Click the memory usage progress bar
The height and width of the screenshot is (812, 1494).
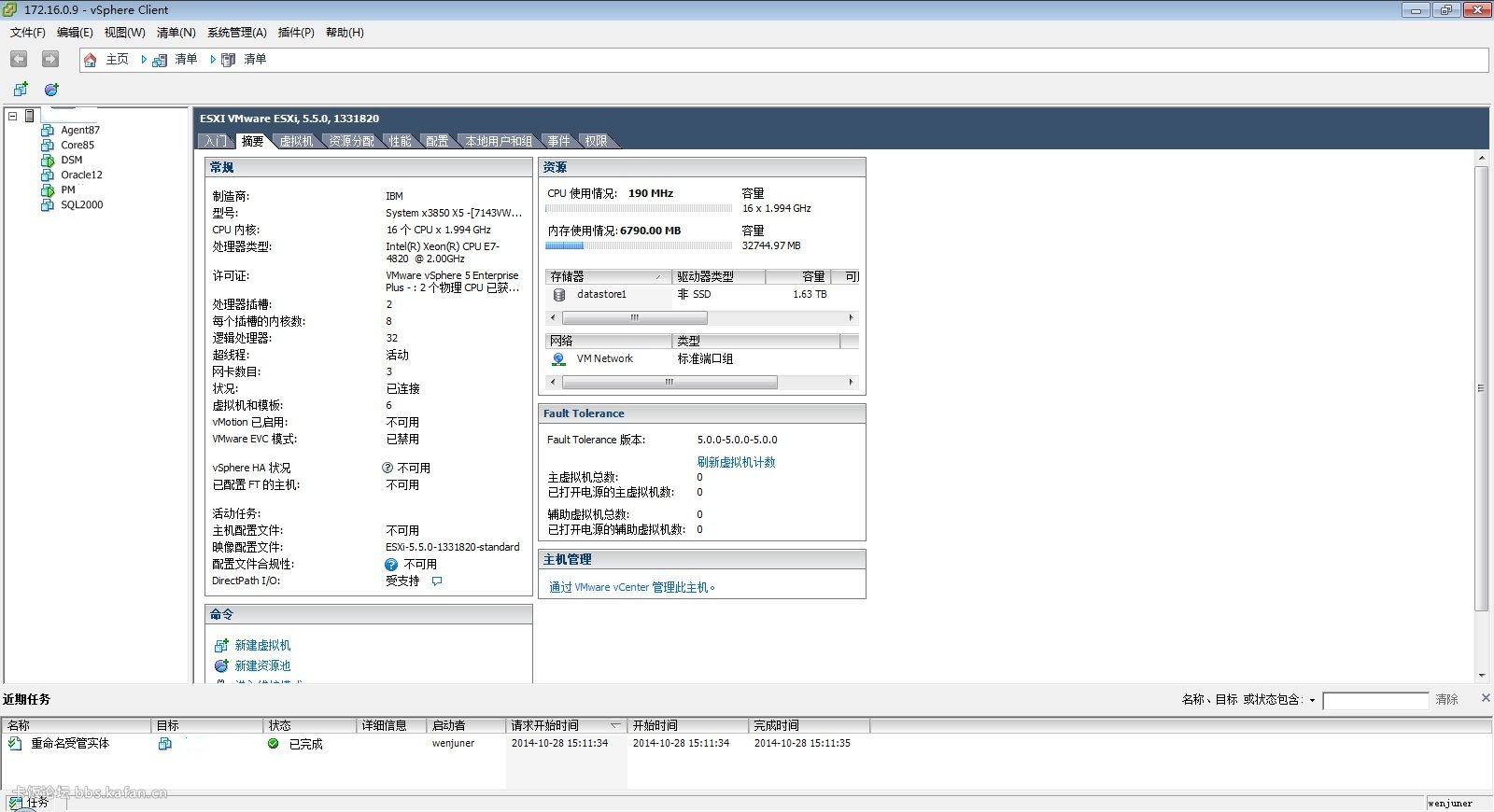639,245
